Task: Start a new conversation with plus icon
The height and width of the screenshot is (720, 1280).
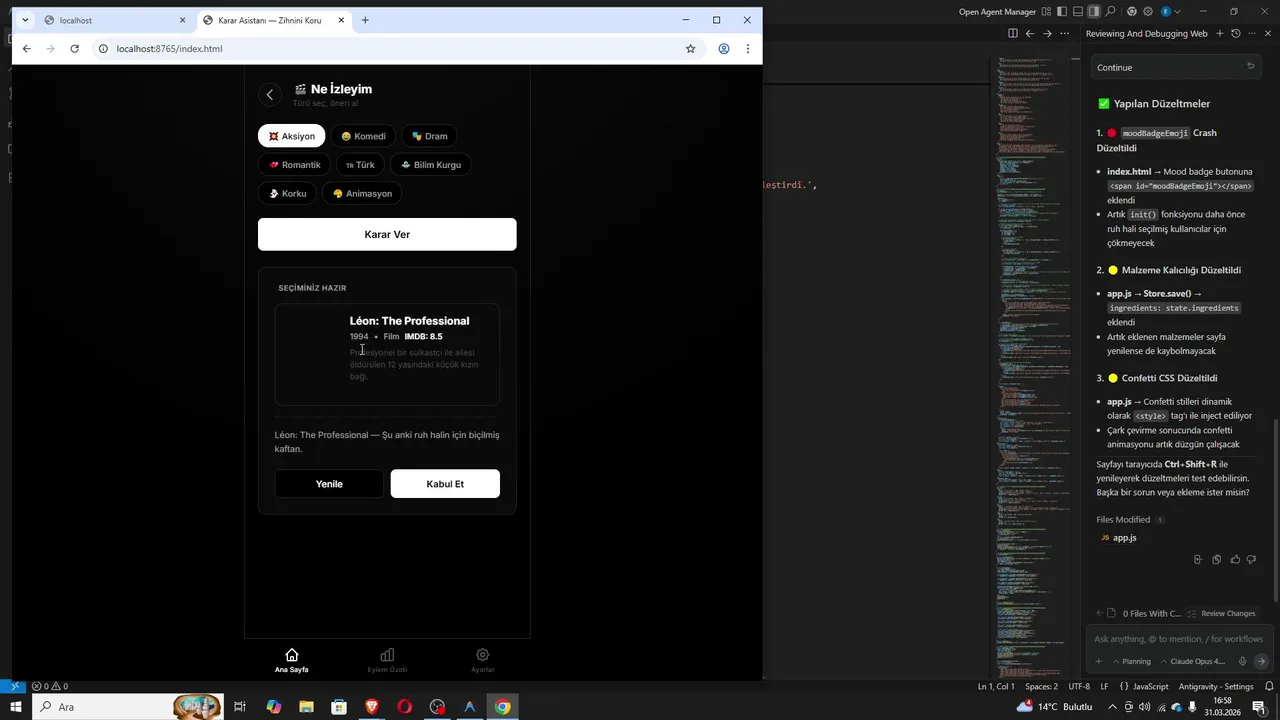Action: 1220,33
